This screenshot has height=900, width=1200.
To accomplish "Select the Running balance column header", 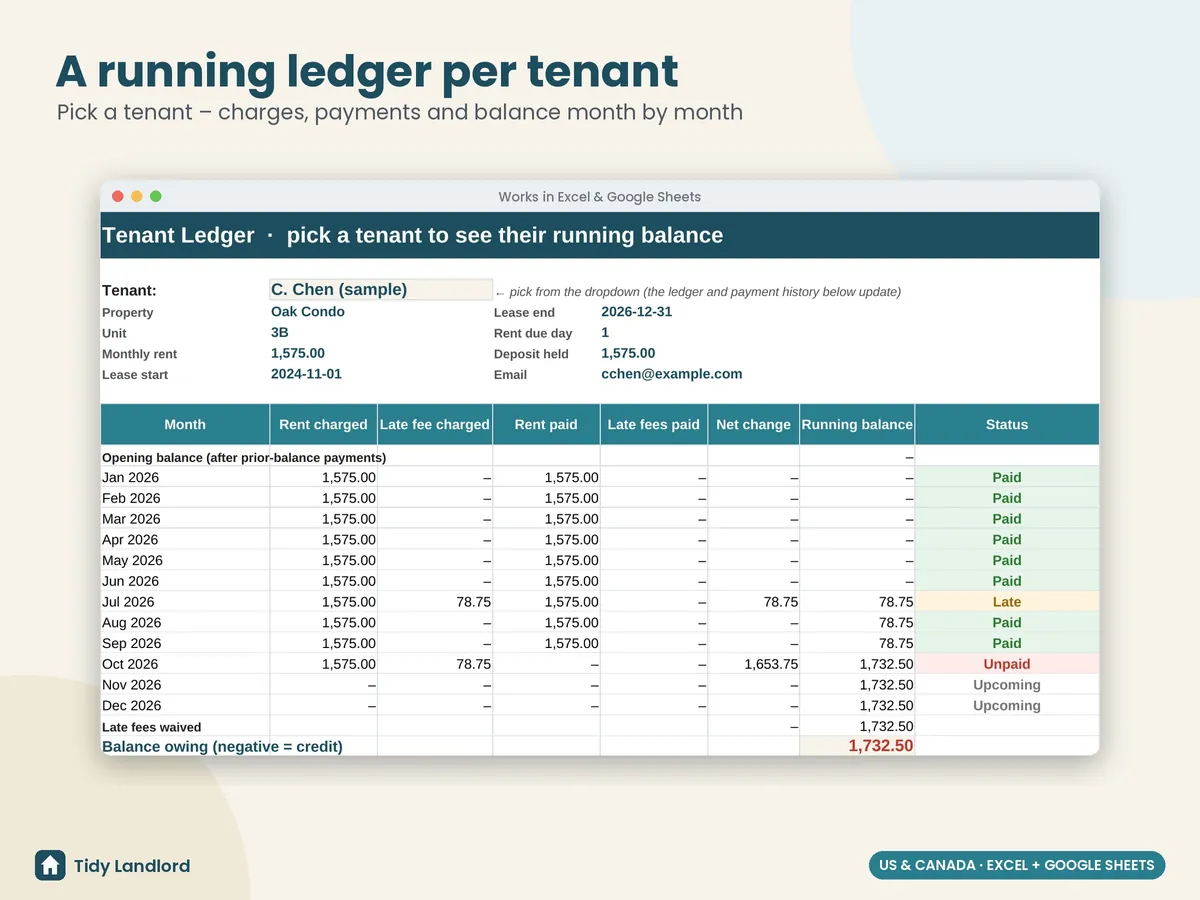I will [x=857, y=424].
